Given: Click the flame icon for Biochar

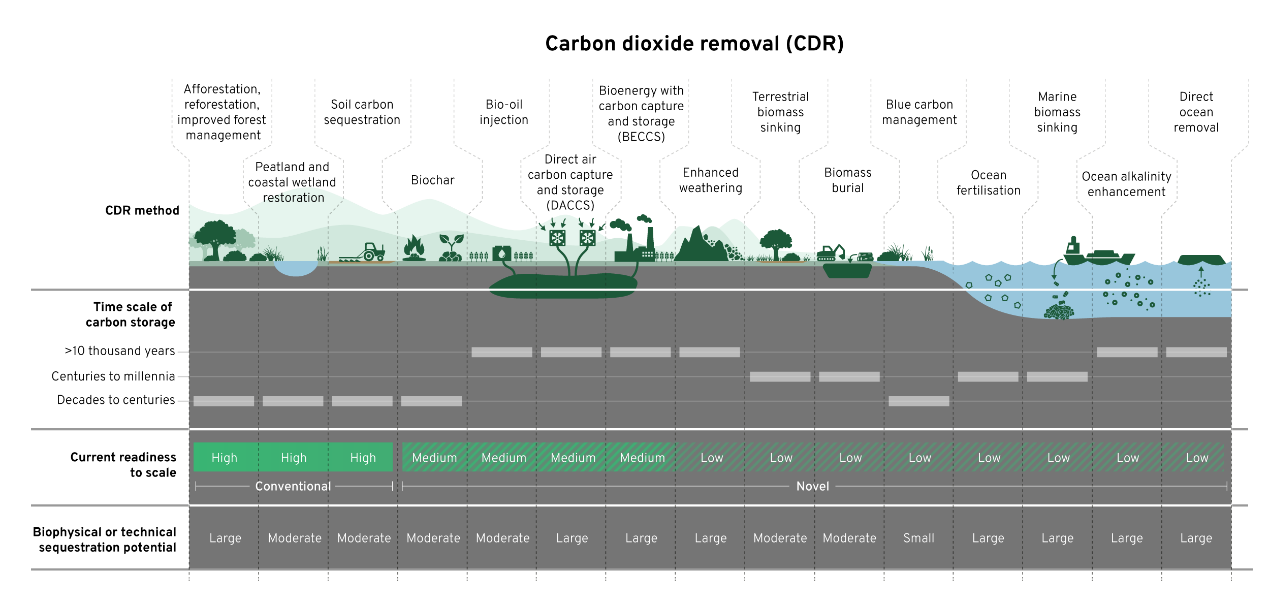Looking at the screenshot, I should 413,247.
